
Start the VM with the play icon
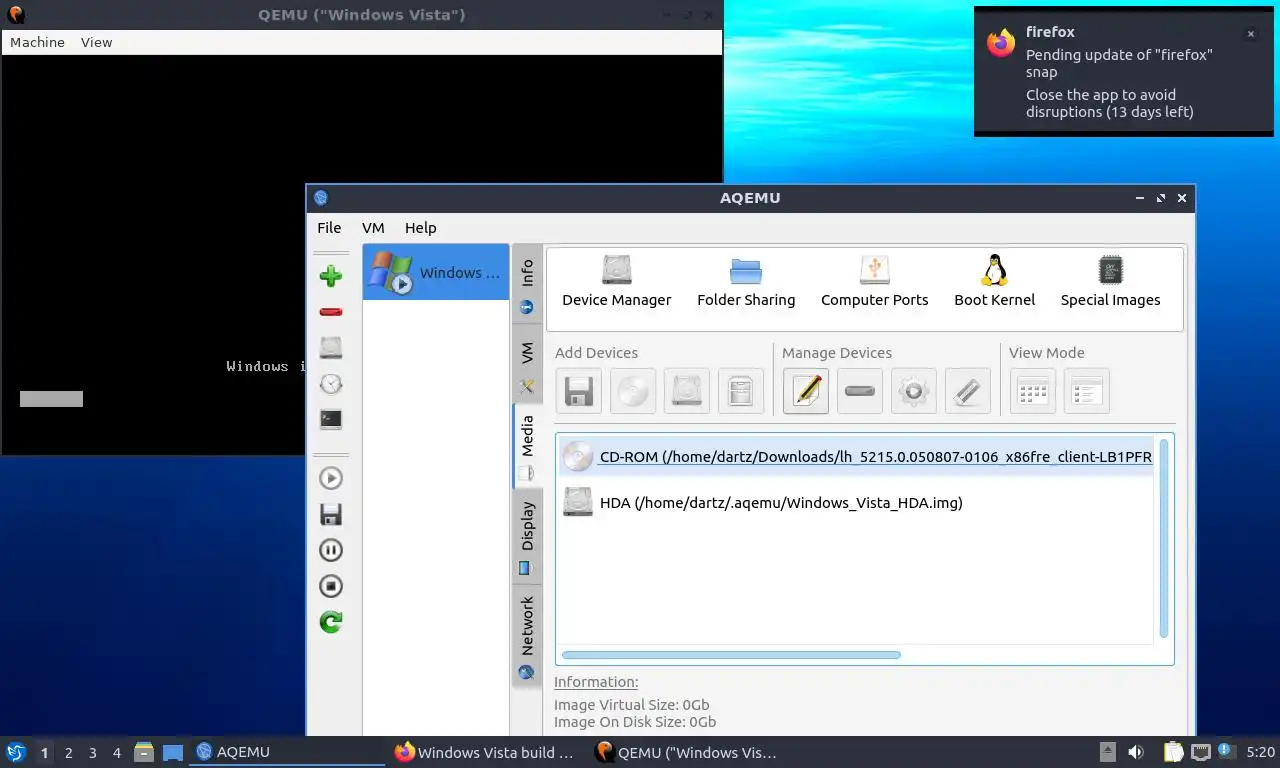331,479
